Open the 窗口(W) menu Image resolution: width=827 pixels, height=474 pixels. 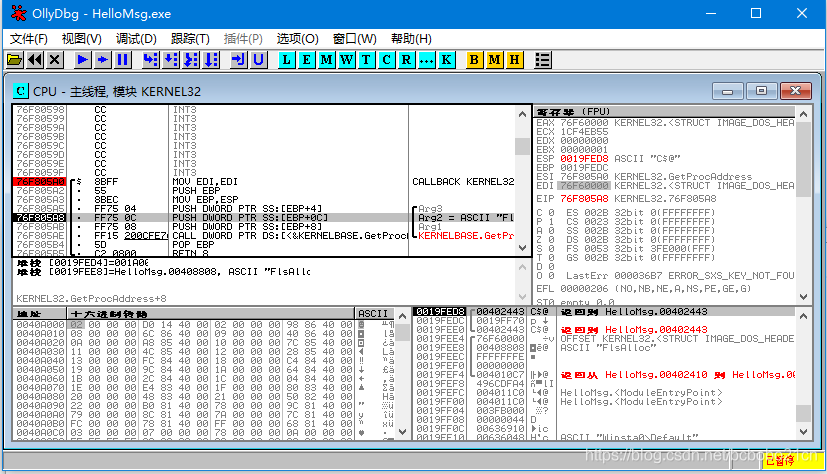354,38
